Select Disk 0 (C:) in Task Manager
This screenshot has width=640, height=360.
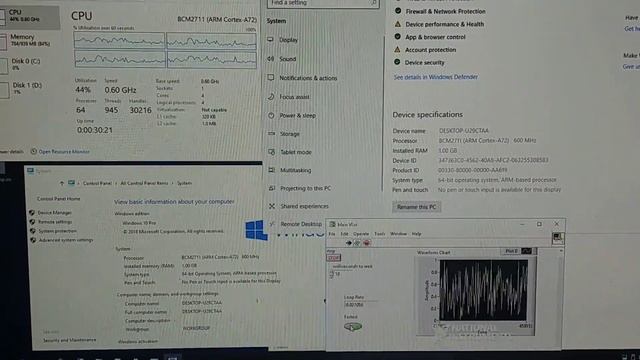[x=29, y=64]
